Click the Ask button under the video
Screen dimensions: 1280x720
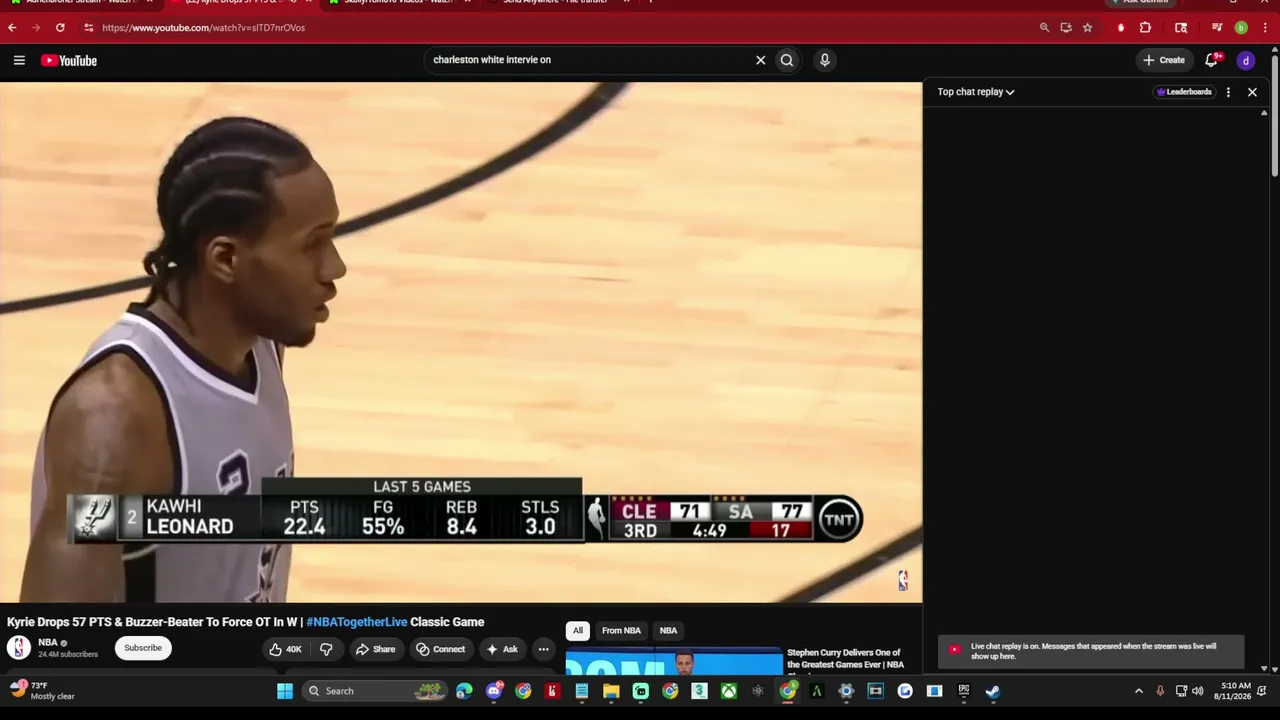(502, 649)
